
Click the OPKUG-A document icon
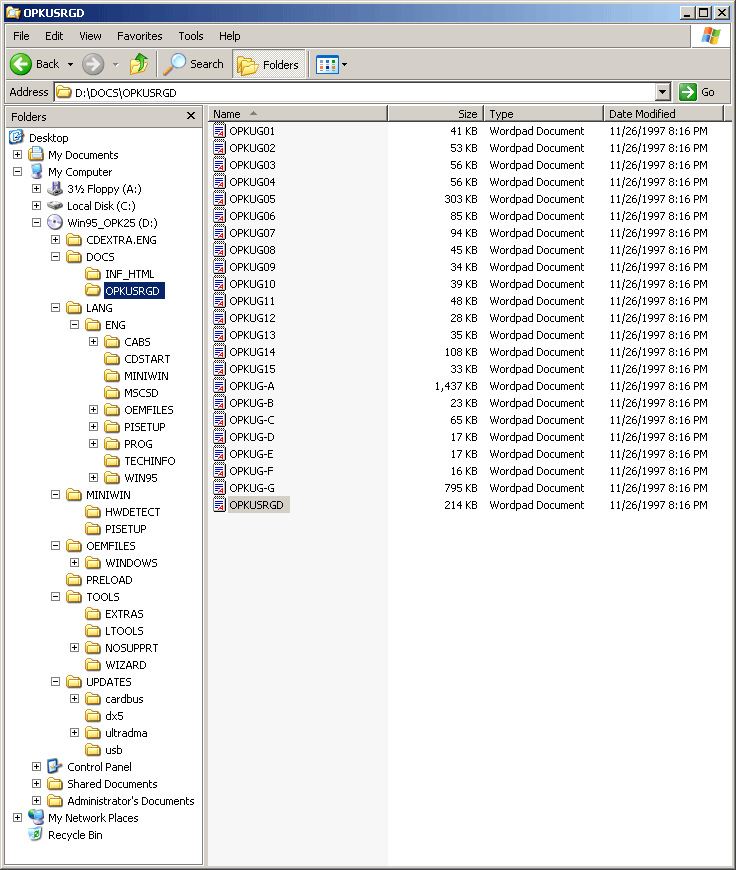click(220, 386)
